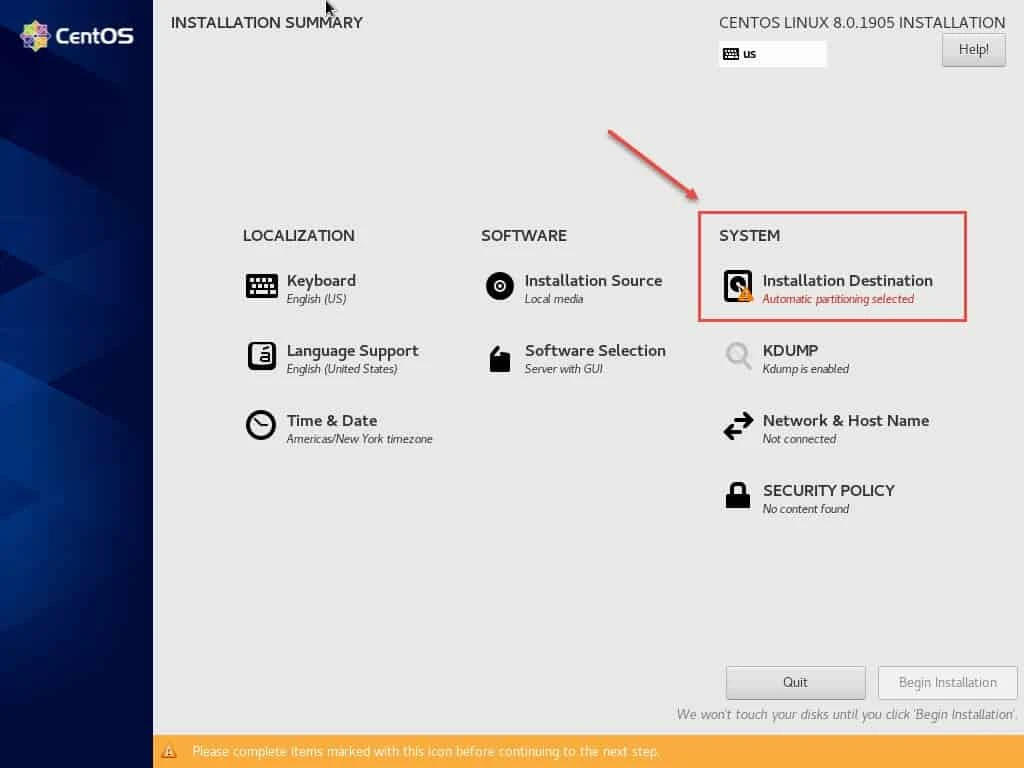Select the Network & Host Name label
The height and width of the screenshot is (768, 1024).
pyautogui.click(x=845, y=420)
